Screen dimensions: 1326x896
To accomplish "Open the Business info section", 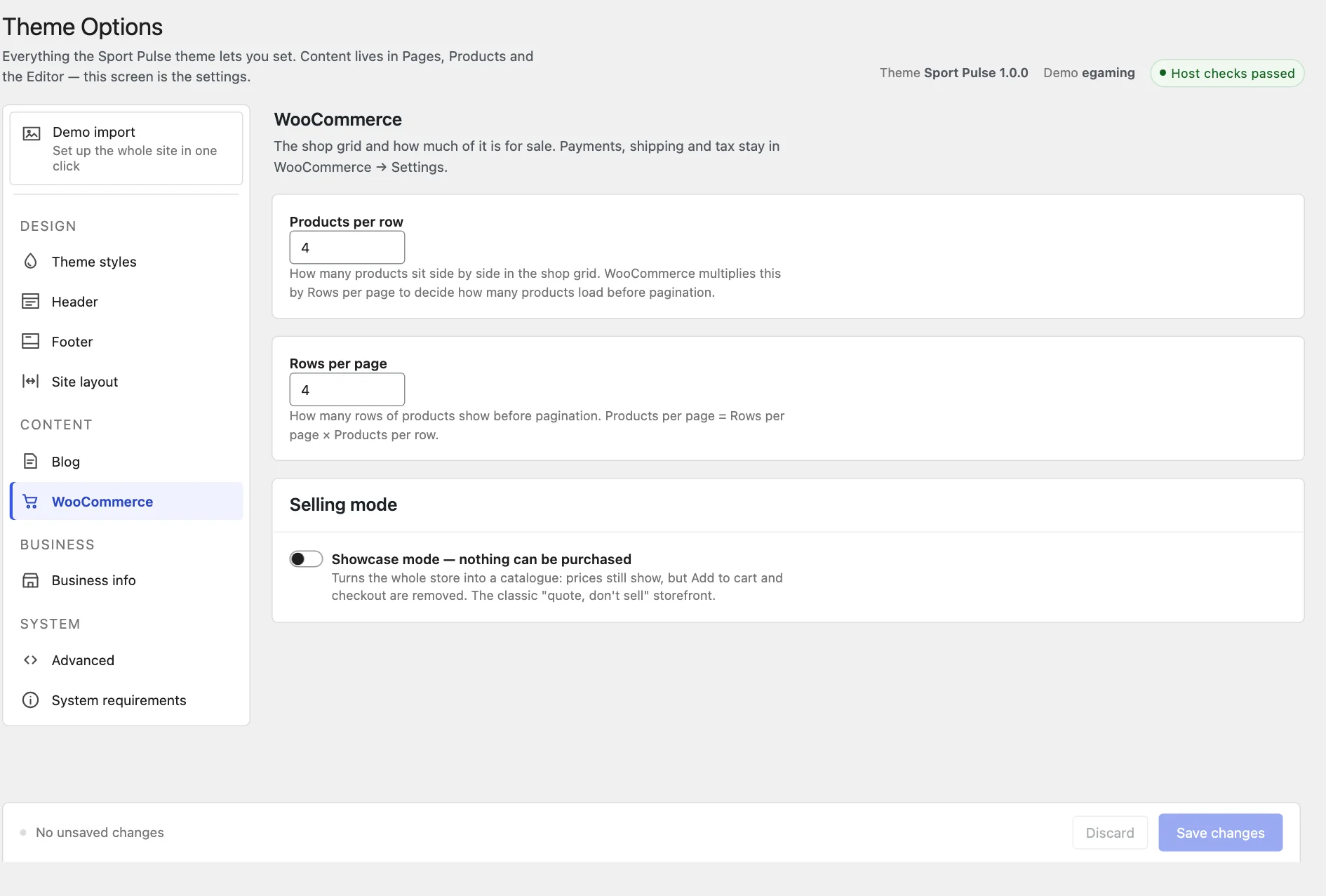I will click(126, 580).
